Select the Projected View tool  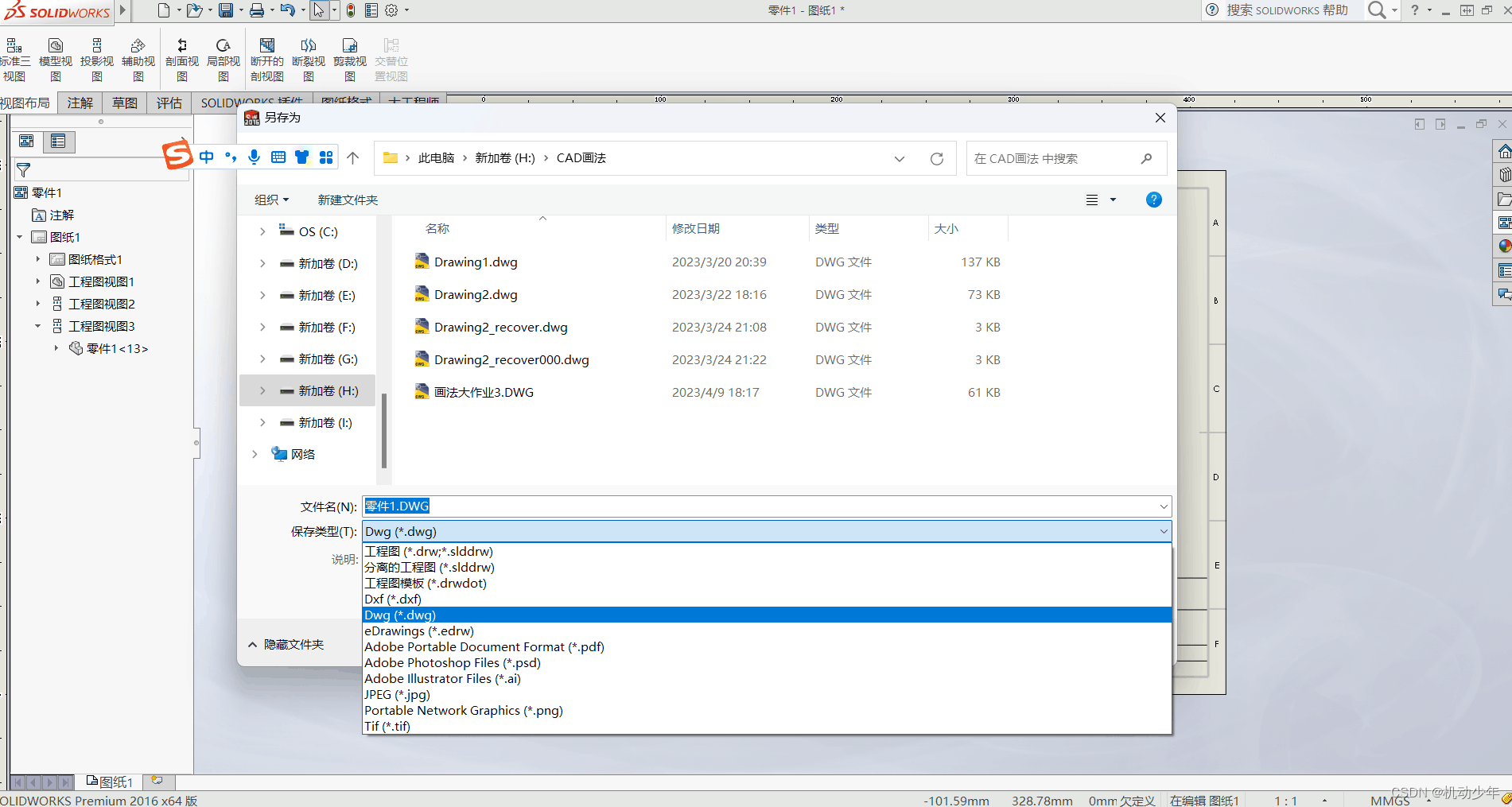pos(97,60)
